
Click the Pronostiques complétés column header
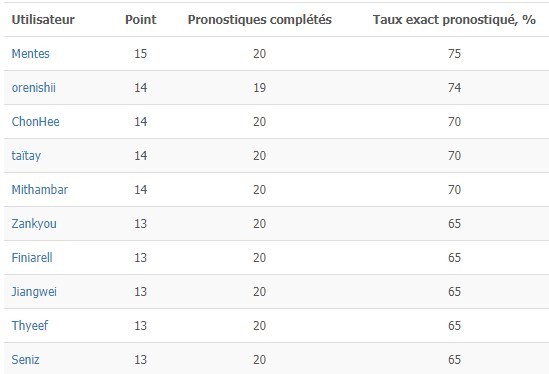click(260, 20)
